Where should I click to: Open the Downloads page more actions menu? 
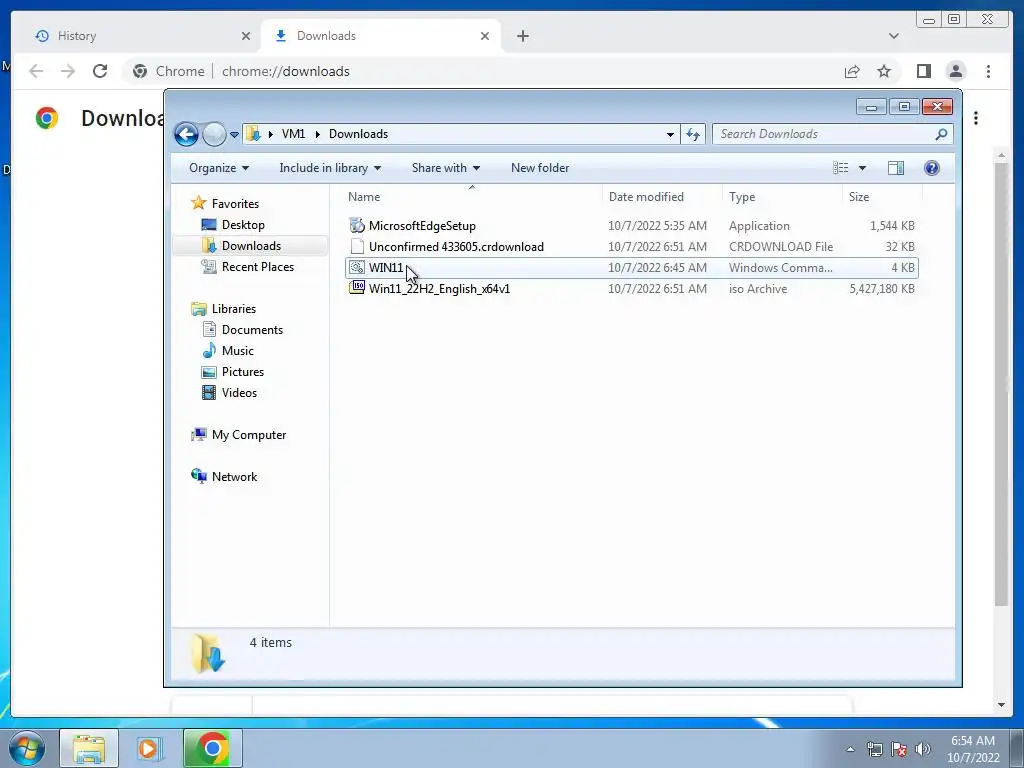(x=976, y=118)
